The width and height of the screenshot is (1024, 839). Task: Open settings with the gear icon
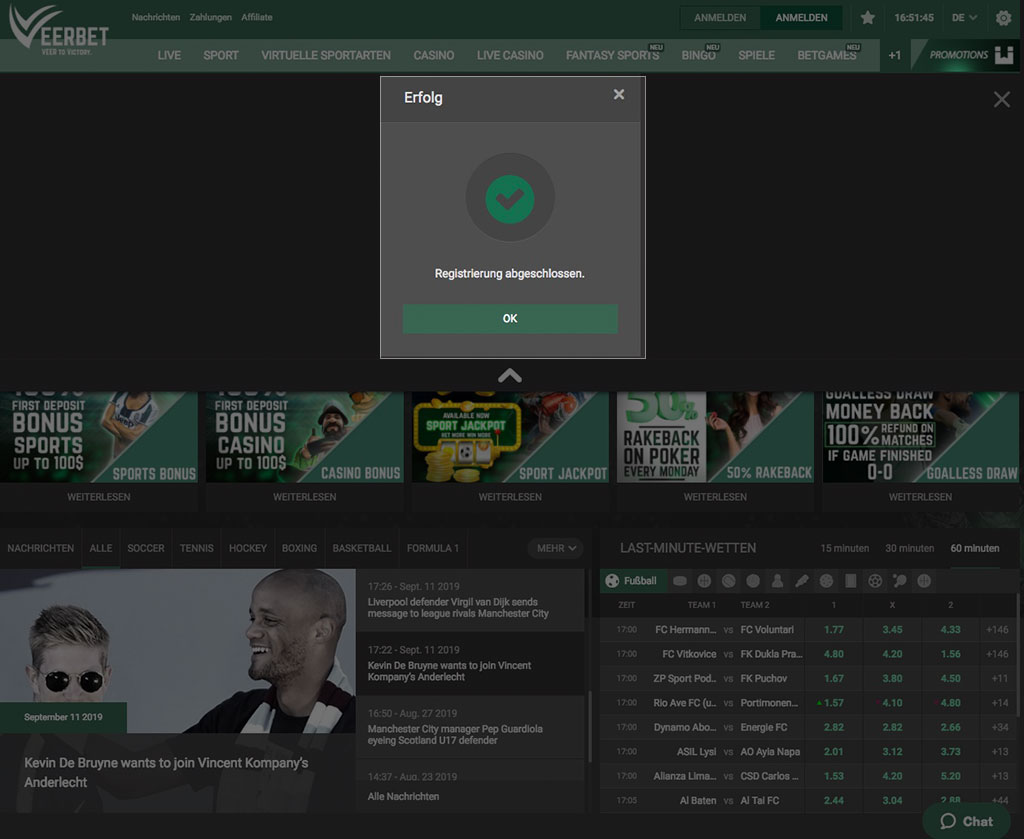click(1003, 18)
